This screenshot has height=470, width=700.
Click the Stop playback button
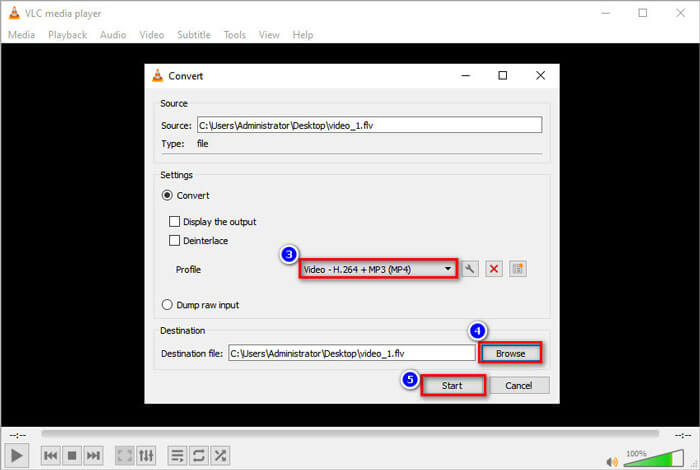pyautogui.click(x=72, y=456)
